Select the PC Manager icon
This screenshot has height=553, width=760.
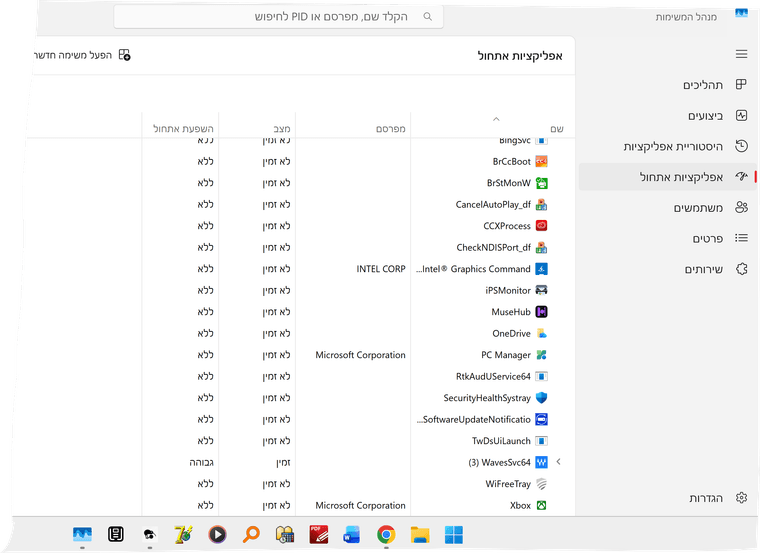[x=541, y=355]
